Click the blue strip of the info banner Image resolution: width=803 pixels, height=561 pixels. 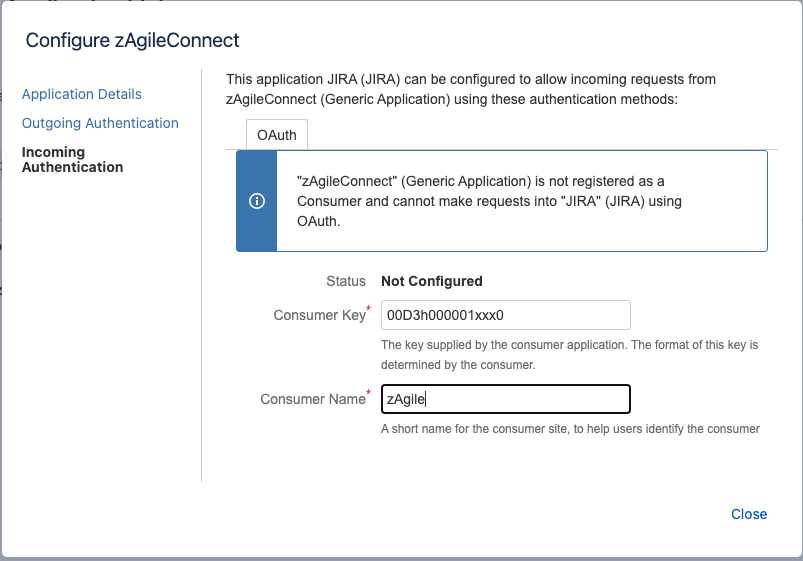pyautogui.click(x=256, y=230)
